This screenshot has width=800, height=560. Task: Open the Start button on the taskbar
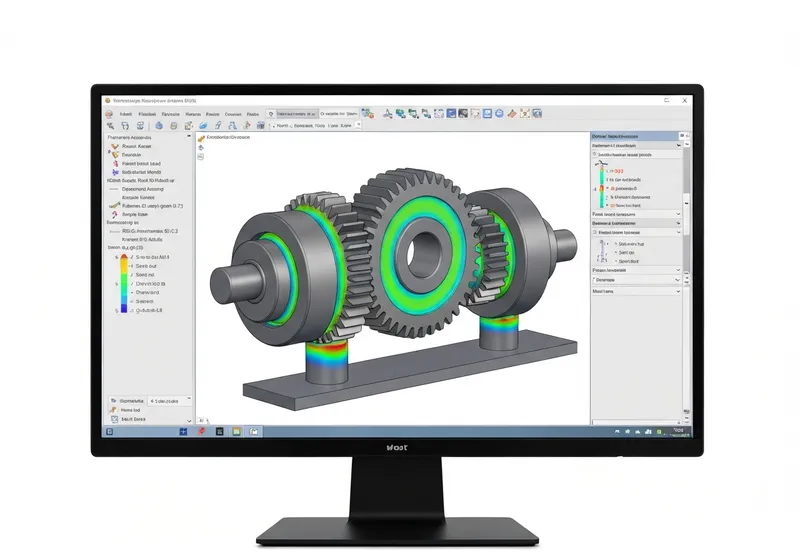coord(109,432)
